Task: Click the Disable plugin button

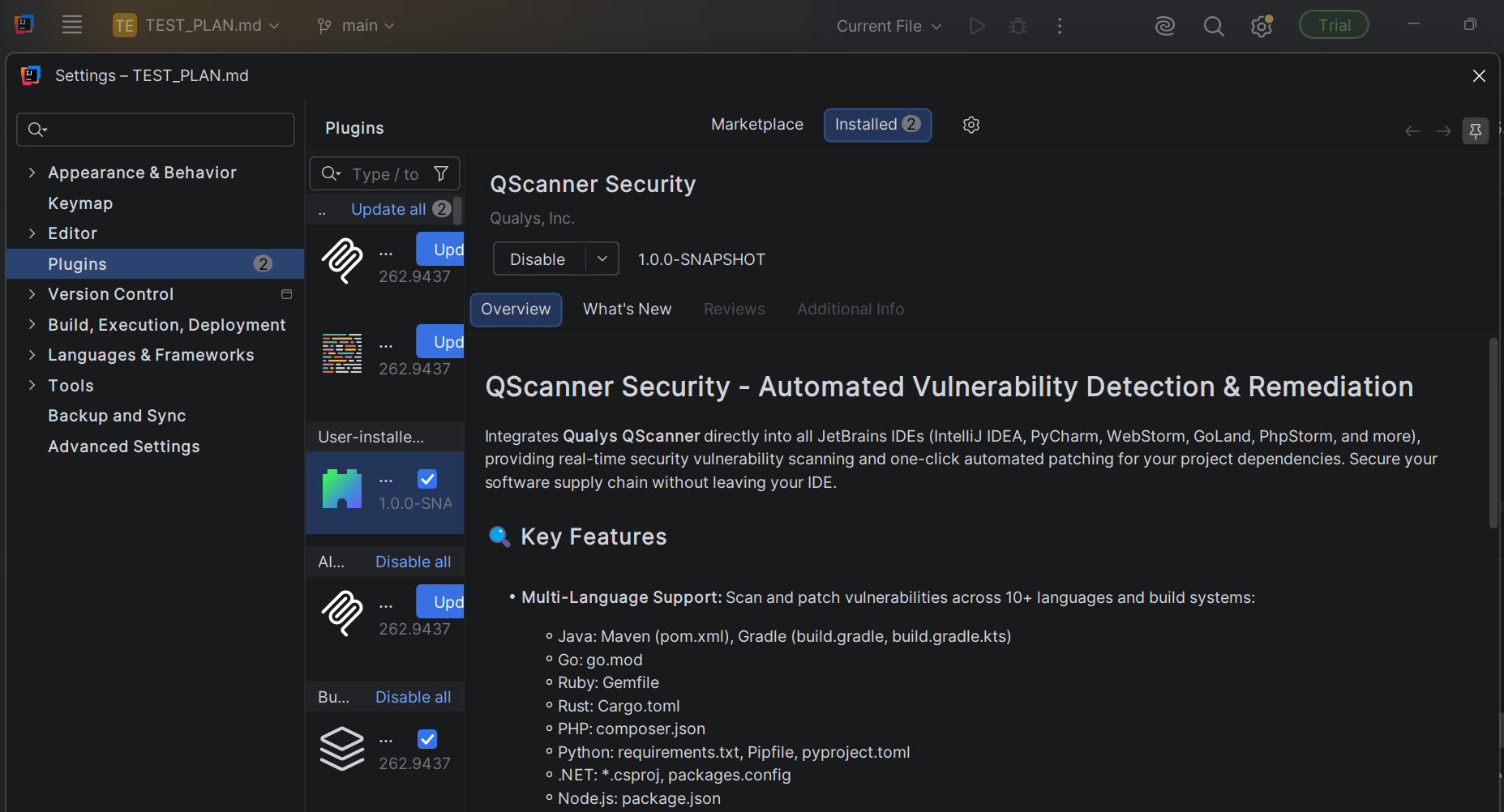Action: coord(538,259)
